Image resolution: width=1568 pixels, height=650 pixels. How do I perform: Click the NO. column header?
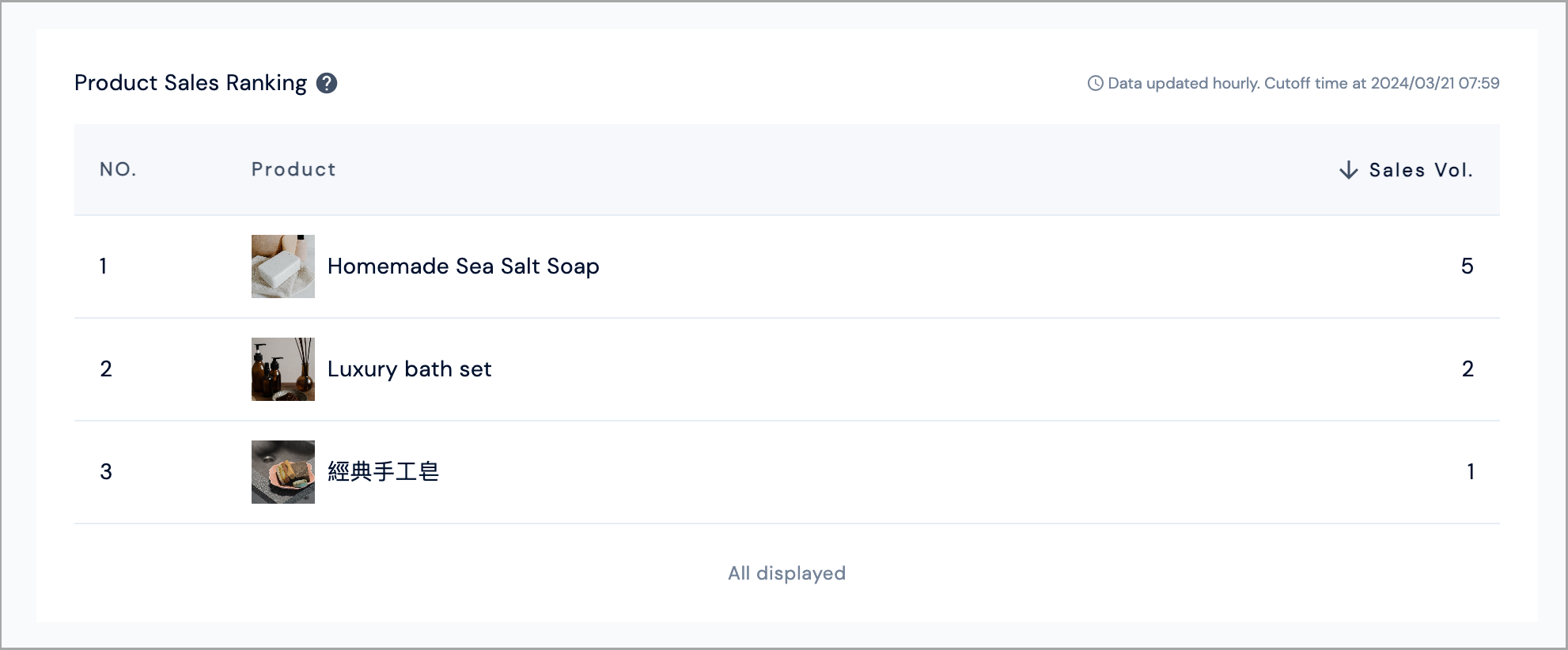point(118,169)
